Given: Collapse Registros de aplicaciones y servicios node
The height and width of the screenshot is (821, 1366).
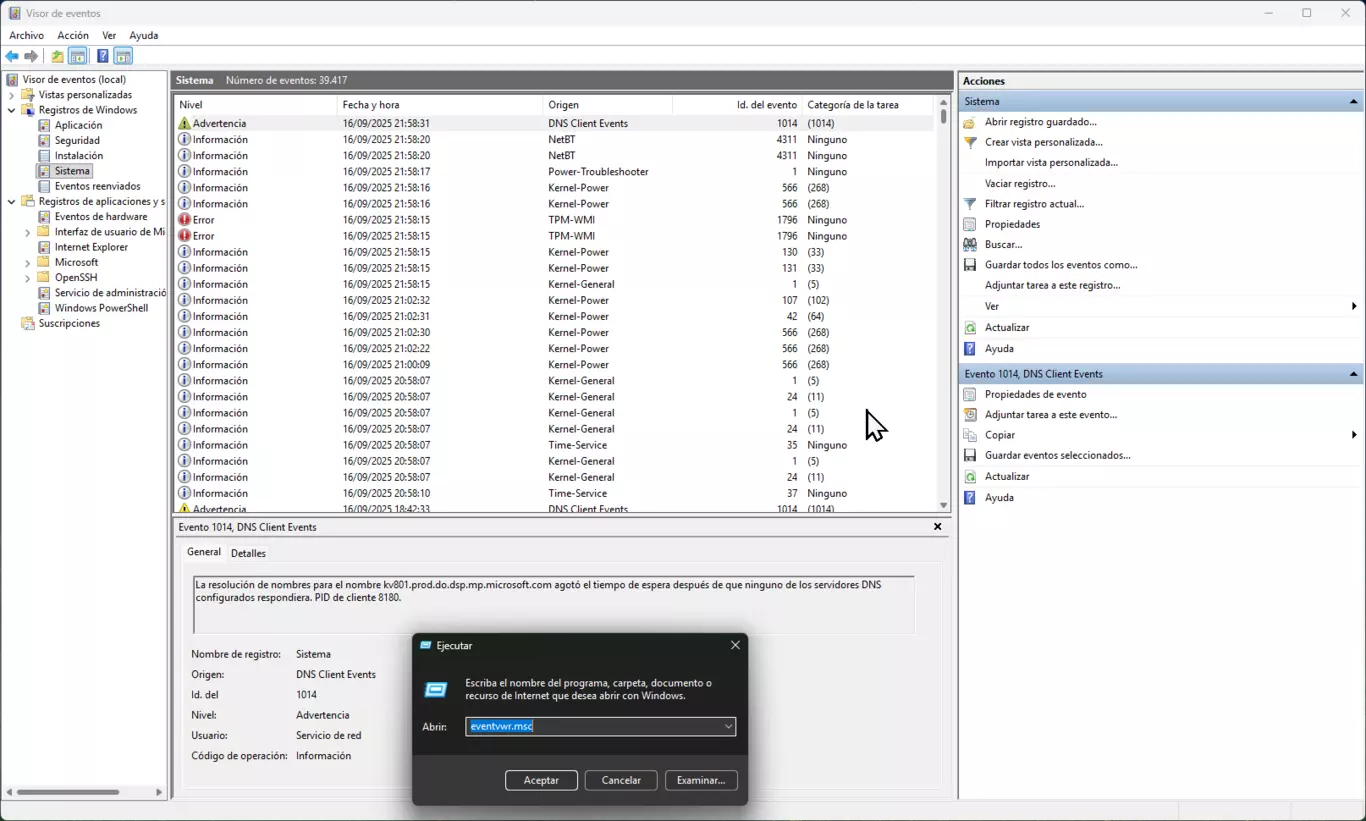Looking at the screenshot, I should 12,202.
